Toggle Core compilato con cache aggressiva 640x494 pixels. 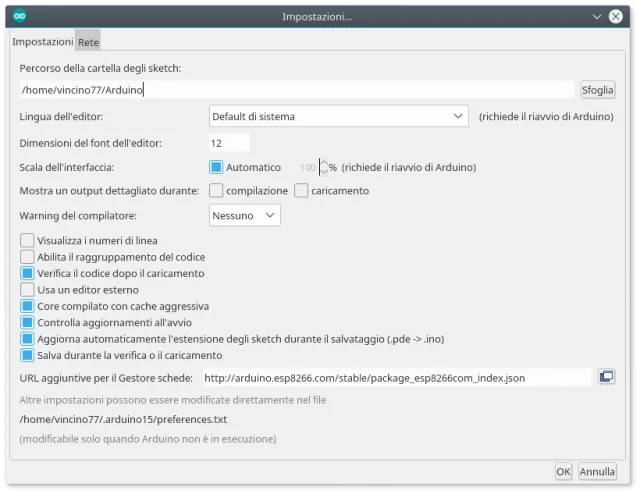point(27,306)
